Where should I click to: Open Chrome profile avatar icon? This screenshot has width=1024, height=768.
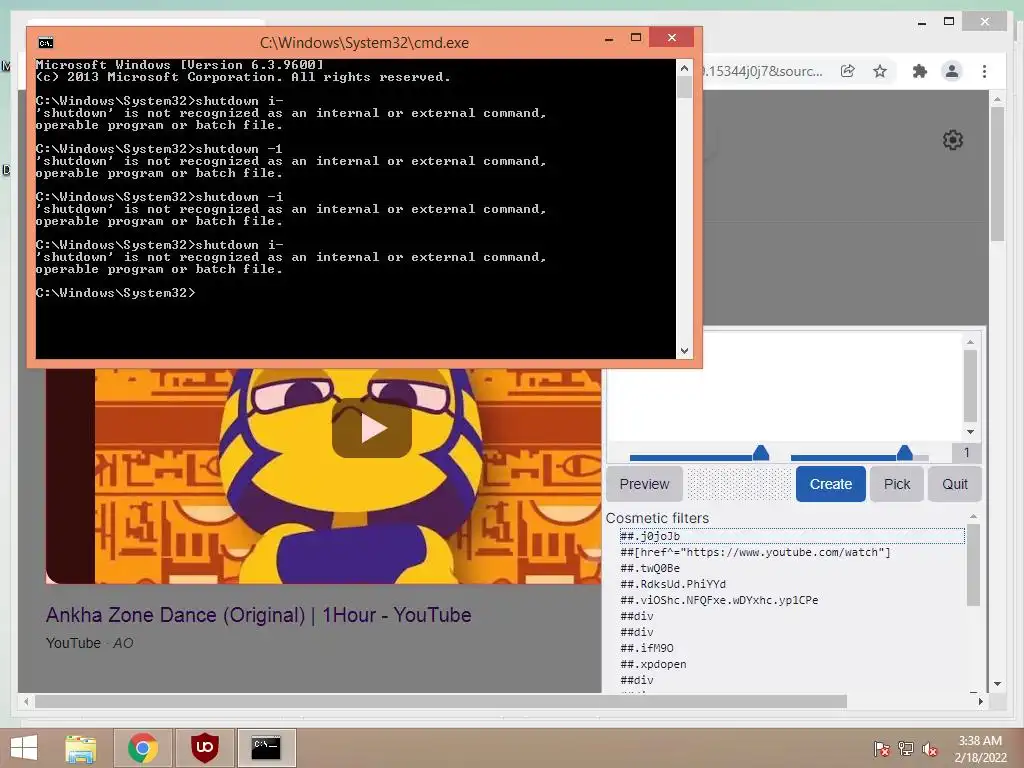click(952, 71)
